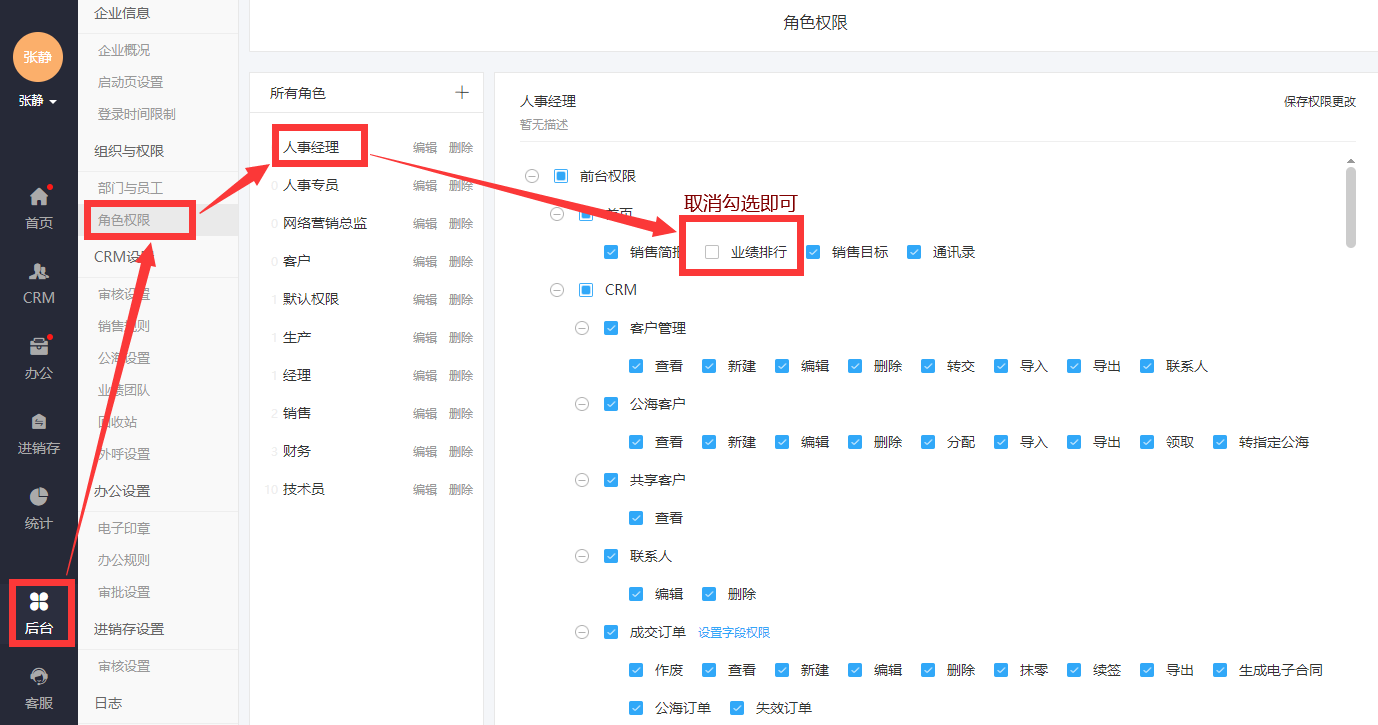This screenshot has width=1378, height=725.
Task: Uncheck 生成电子合同 checkbox
Action: pyautogui.click(x=1220, y=670)
